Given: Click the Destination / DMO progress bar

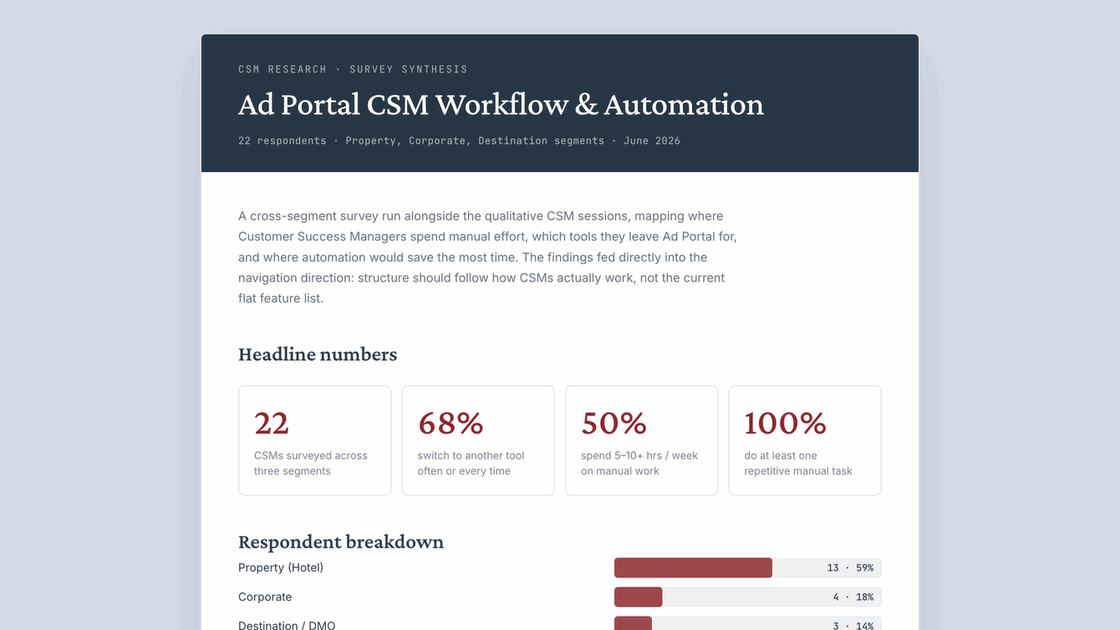Looking at the screenshot, I should [x=633, y=624].
